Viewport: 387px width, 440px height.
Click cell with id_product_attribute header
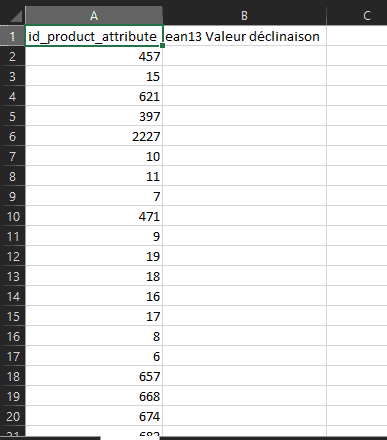(94, 36)
